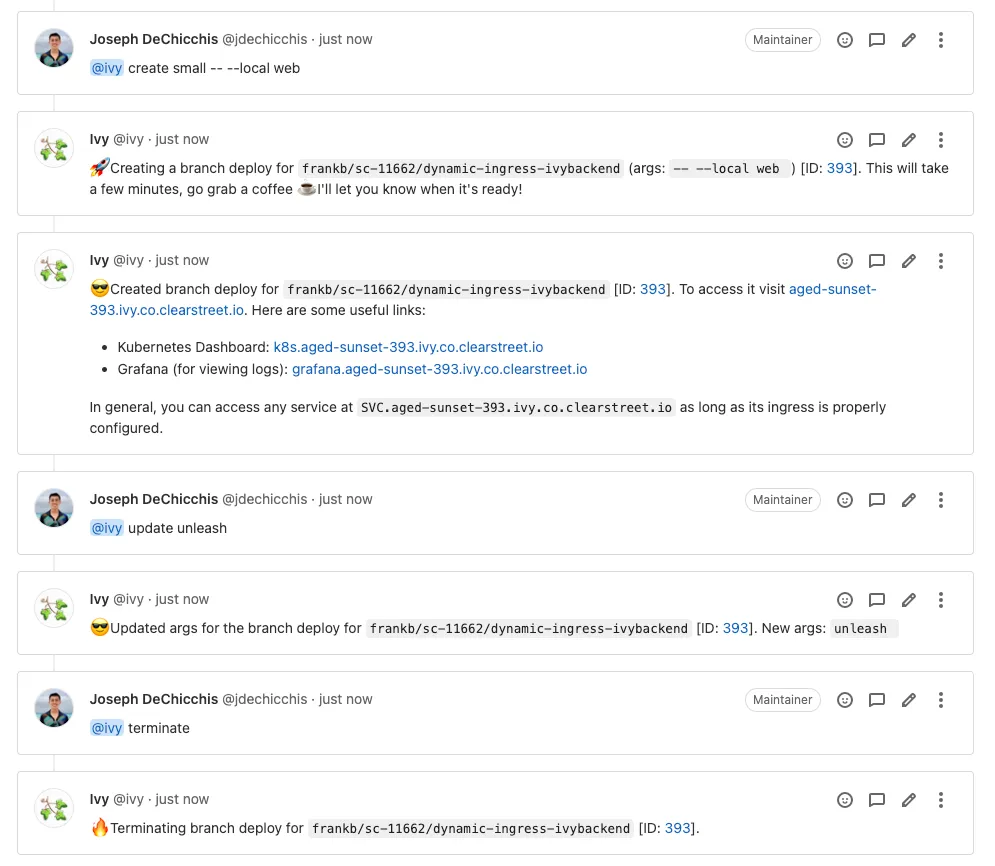Click Maintainer badge on 'terminate' comment
This screenshot has width=995, height=866.
click(782, 700)
